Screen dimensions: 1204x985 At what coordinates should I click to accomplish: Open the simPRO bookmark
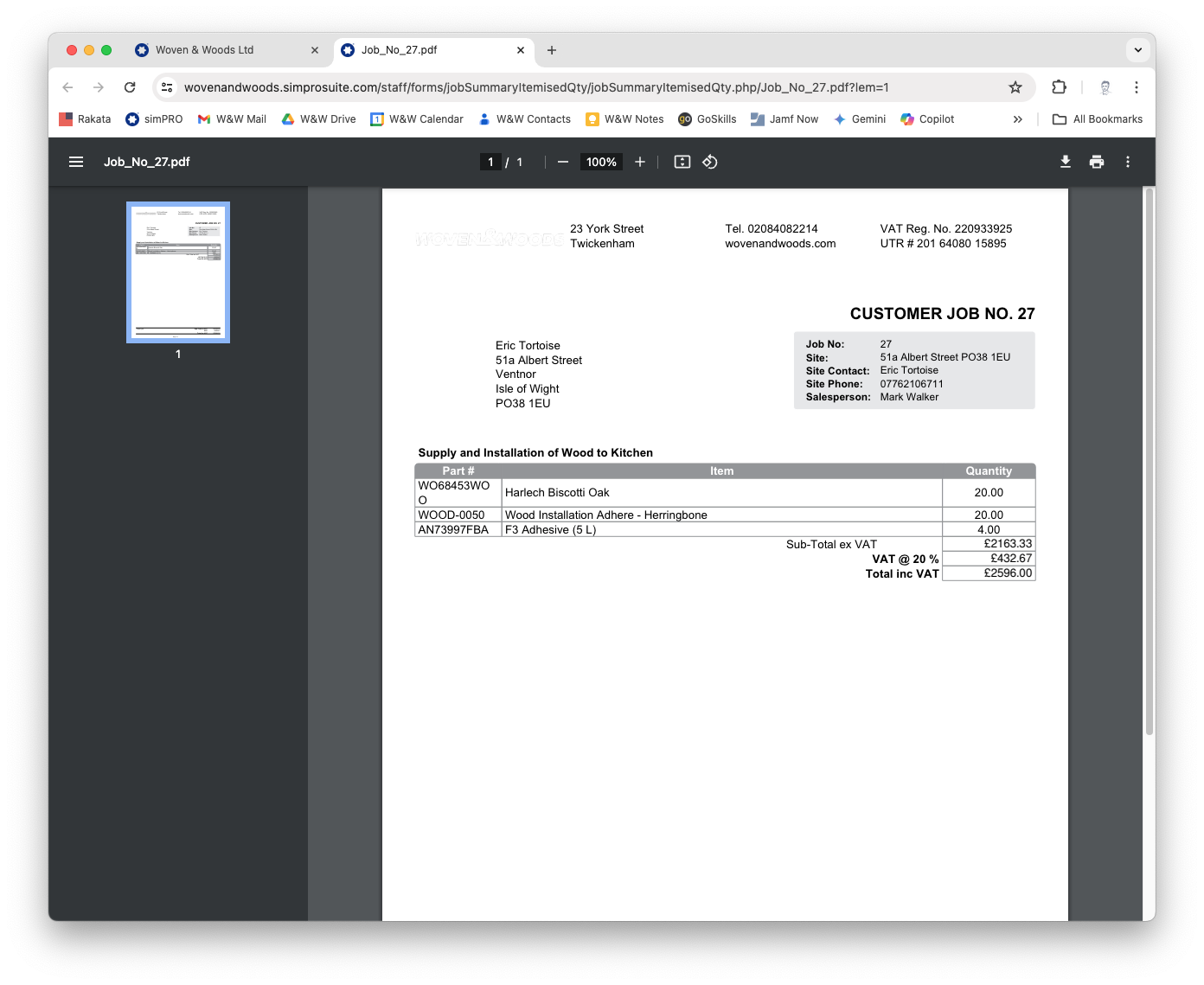154,119
